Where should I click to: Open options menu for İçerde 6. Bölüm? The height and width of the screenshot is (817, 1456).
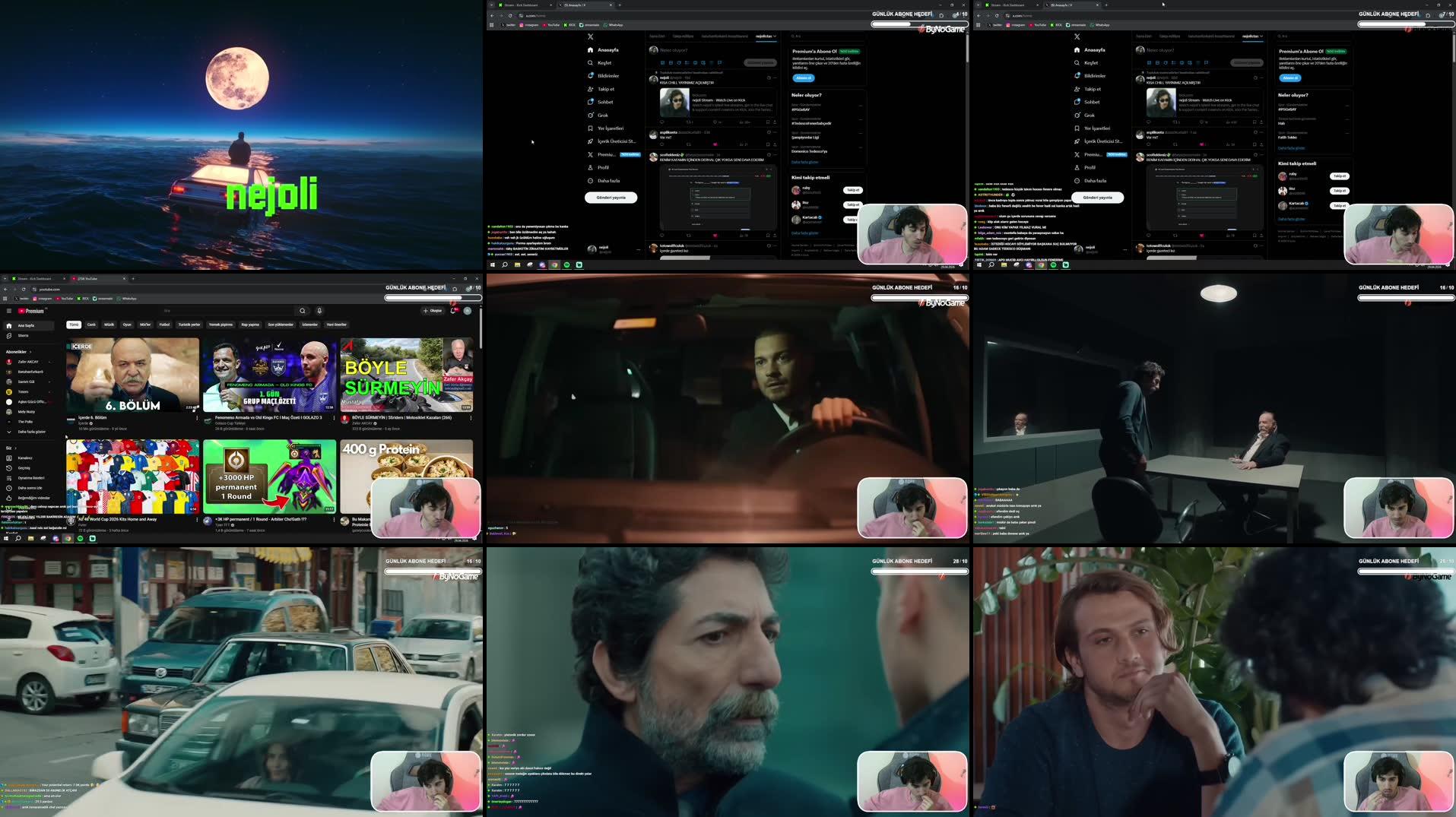click(x=197, y=418)
